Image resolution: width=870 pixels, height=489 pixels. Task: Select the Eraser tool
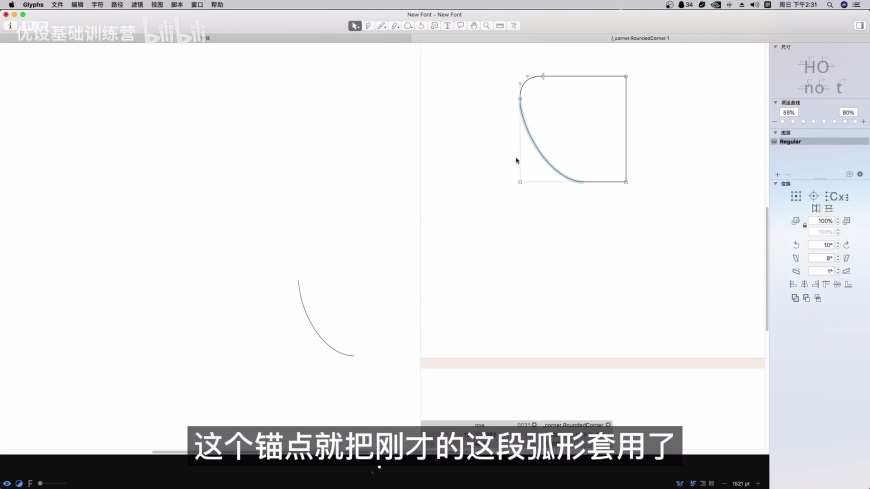pos(395,26)
